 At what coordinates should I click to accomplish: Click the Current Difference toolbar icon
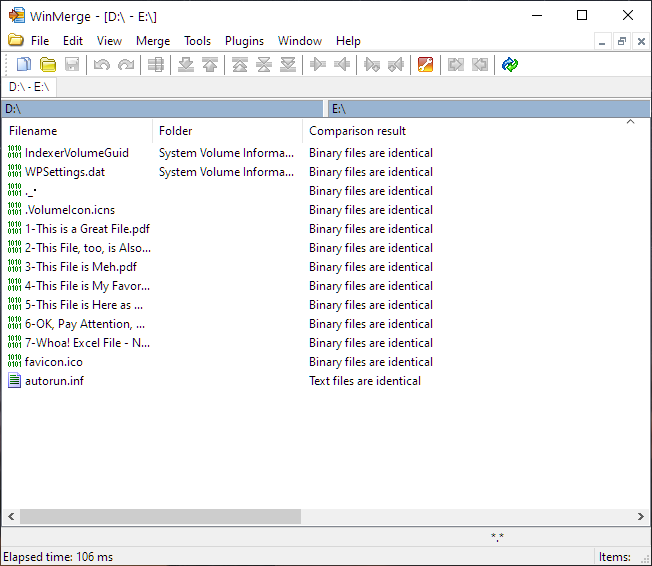[264, 64]
